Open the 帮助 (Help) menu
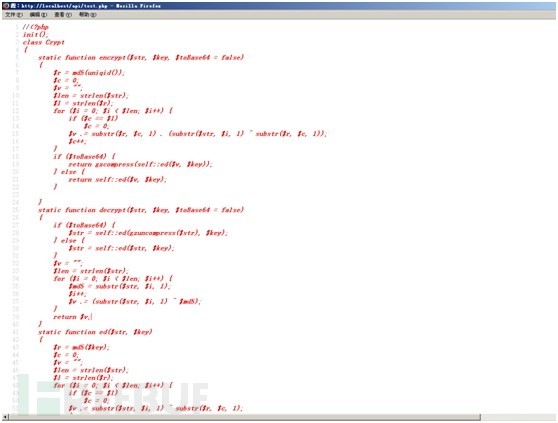The width and height of the screenshot is (558, 423). [x=87, y=15]
